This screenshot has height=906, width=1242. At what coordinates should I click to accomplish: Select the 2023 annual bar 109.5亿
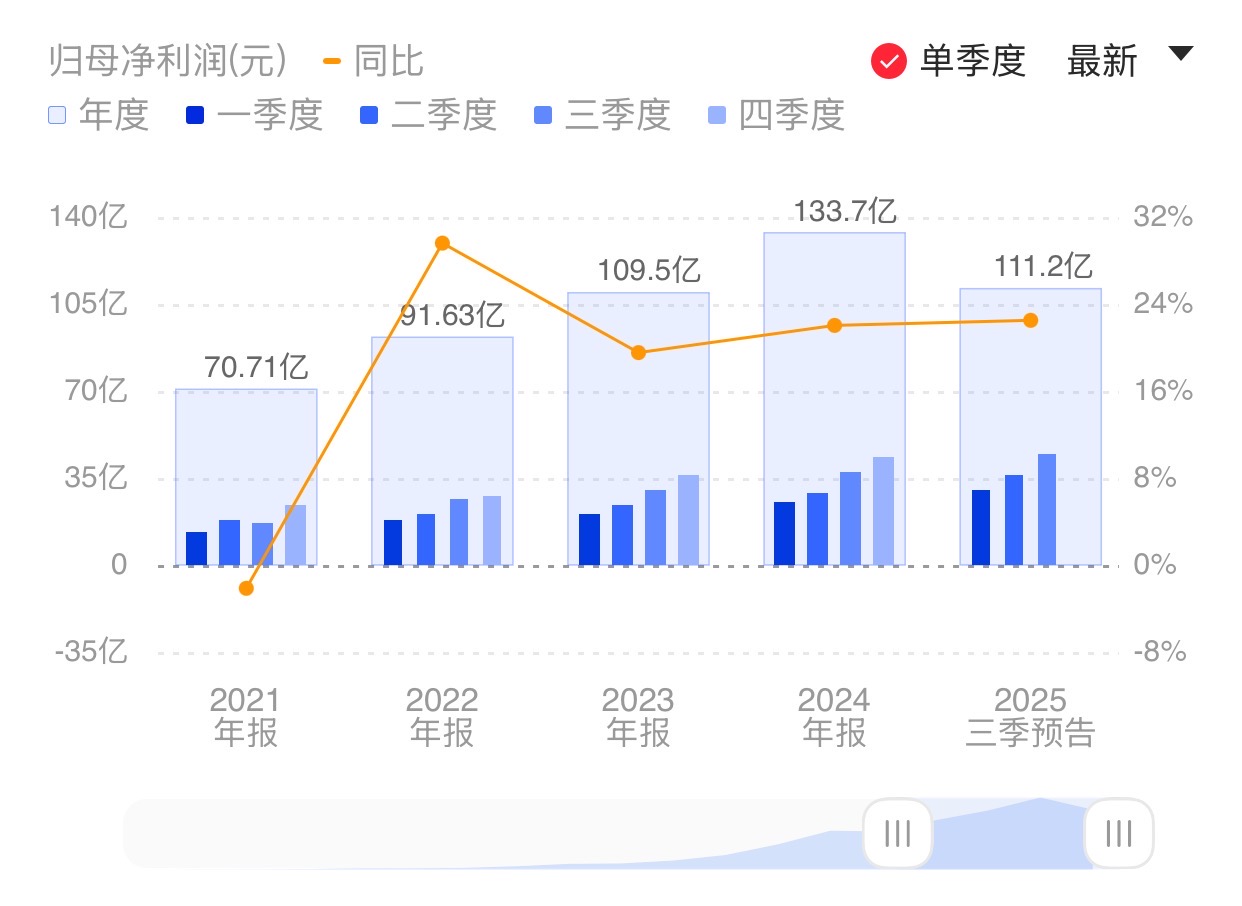[x=638, y=429]
